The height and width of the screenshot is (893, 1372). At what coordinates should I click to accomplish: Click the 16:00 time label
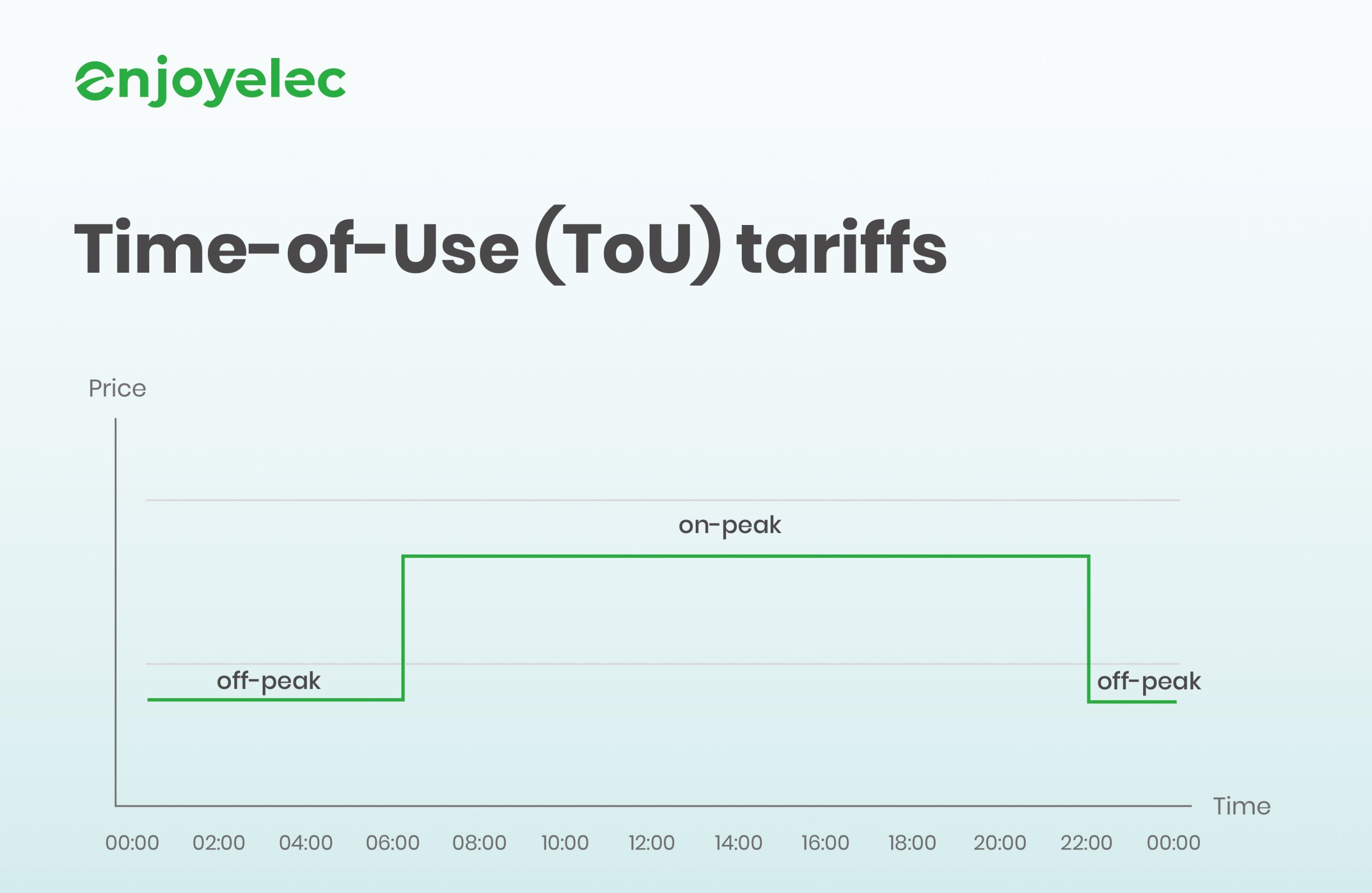pos(825,843)
